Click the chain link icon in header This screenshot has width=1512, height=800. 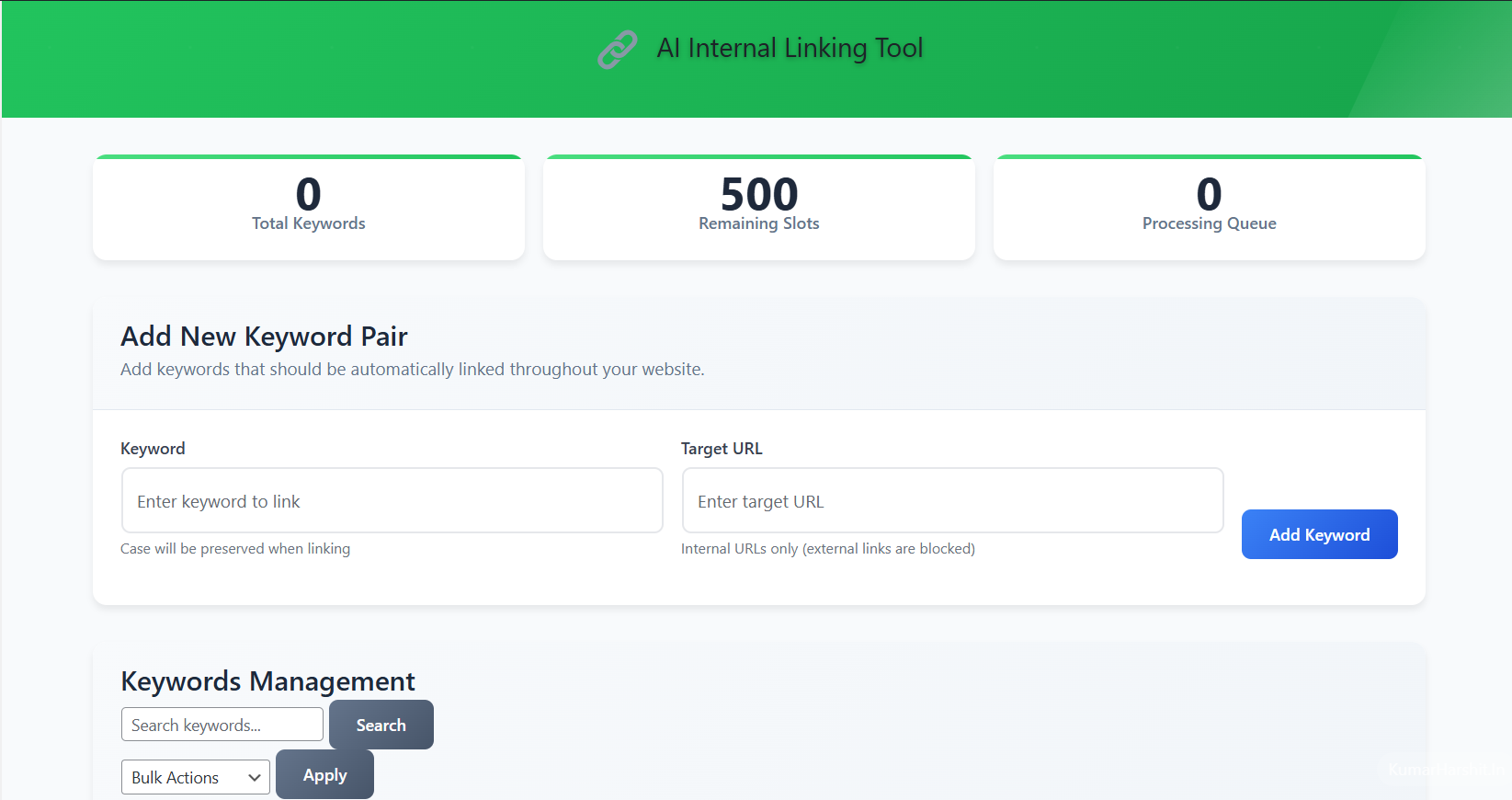click(x=617, y=50)
